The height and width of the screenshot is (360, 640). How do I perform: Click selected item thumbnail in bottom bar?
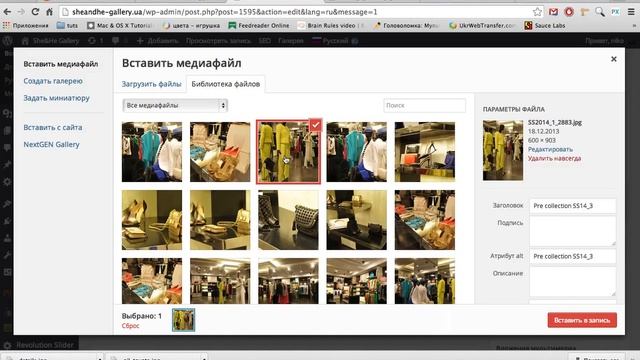(183, 320)
